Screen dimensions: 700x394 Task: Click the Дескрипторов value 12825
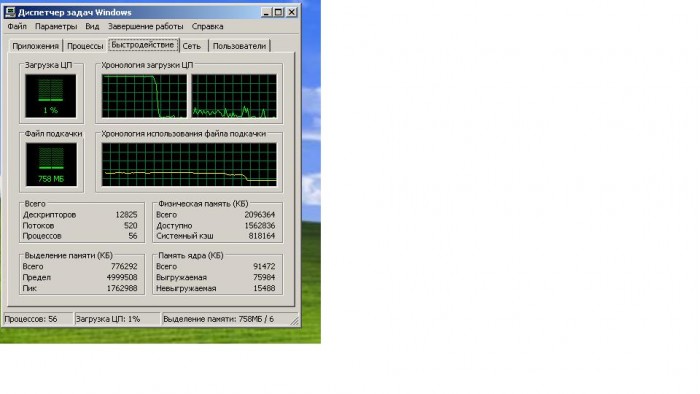126,215
